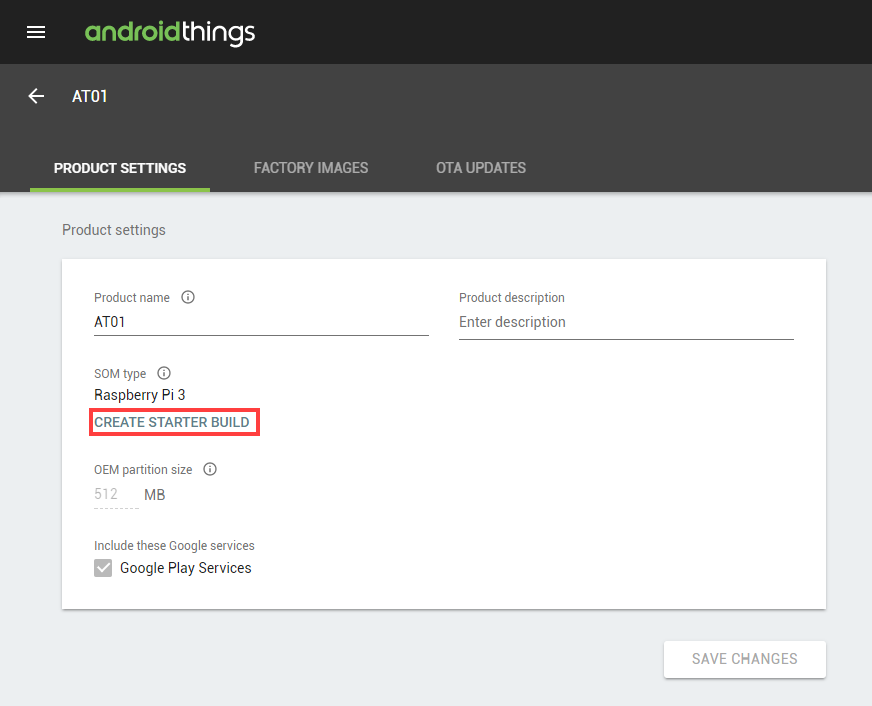
Task: Click the Raspberry Pi 3 SOM type value
Action: [x=140, y=395]
